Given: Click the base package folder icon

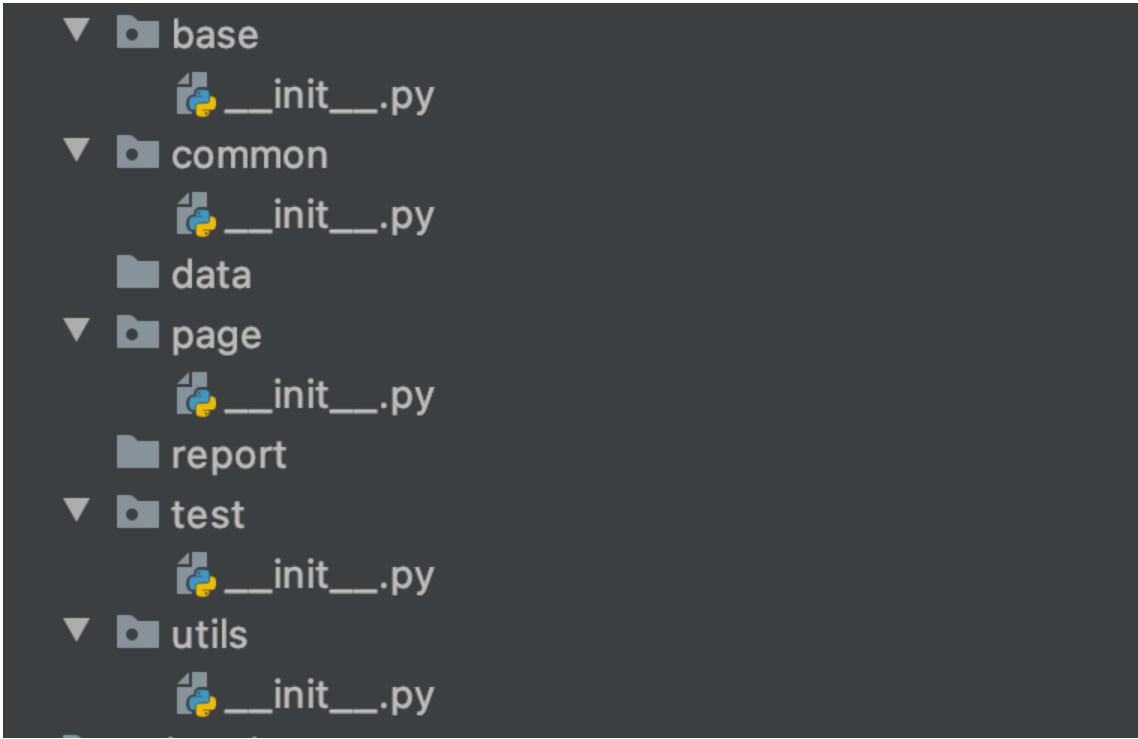Looking at the screenshot, I should (137, 35).
